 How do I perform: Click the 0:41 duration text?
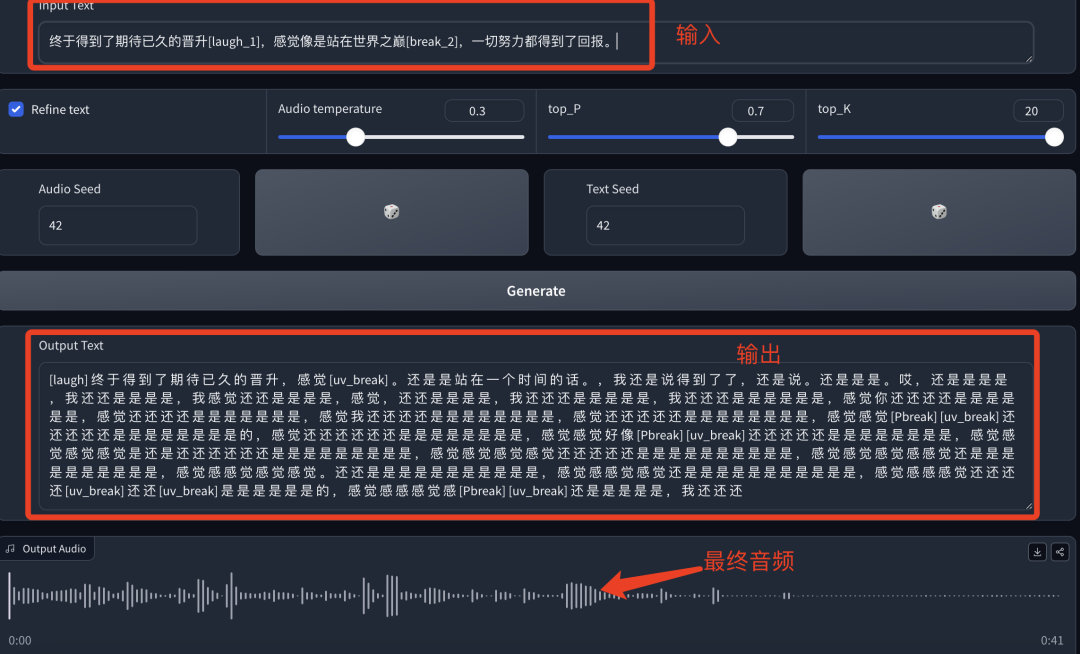click(x=1052, y=640)
